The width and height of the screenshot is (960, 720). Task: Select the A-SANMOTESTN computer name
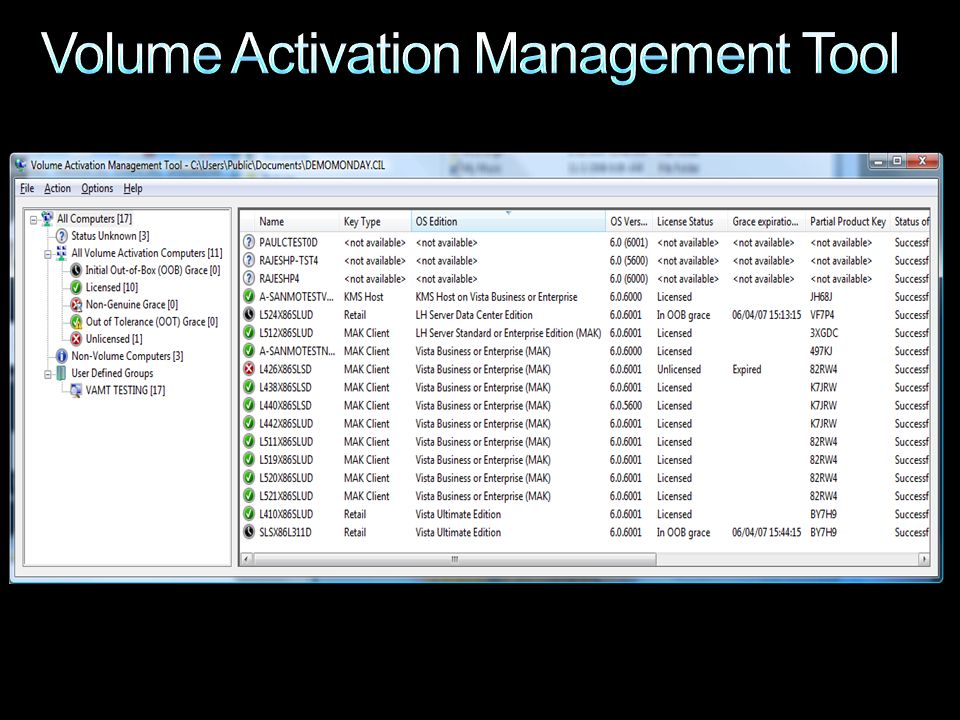(297, 351)
